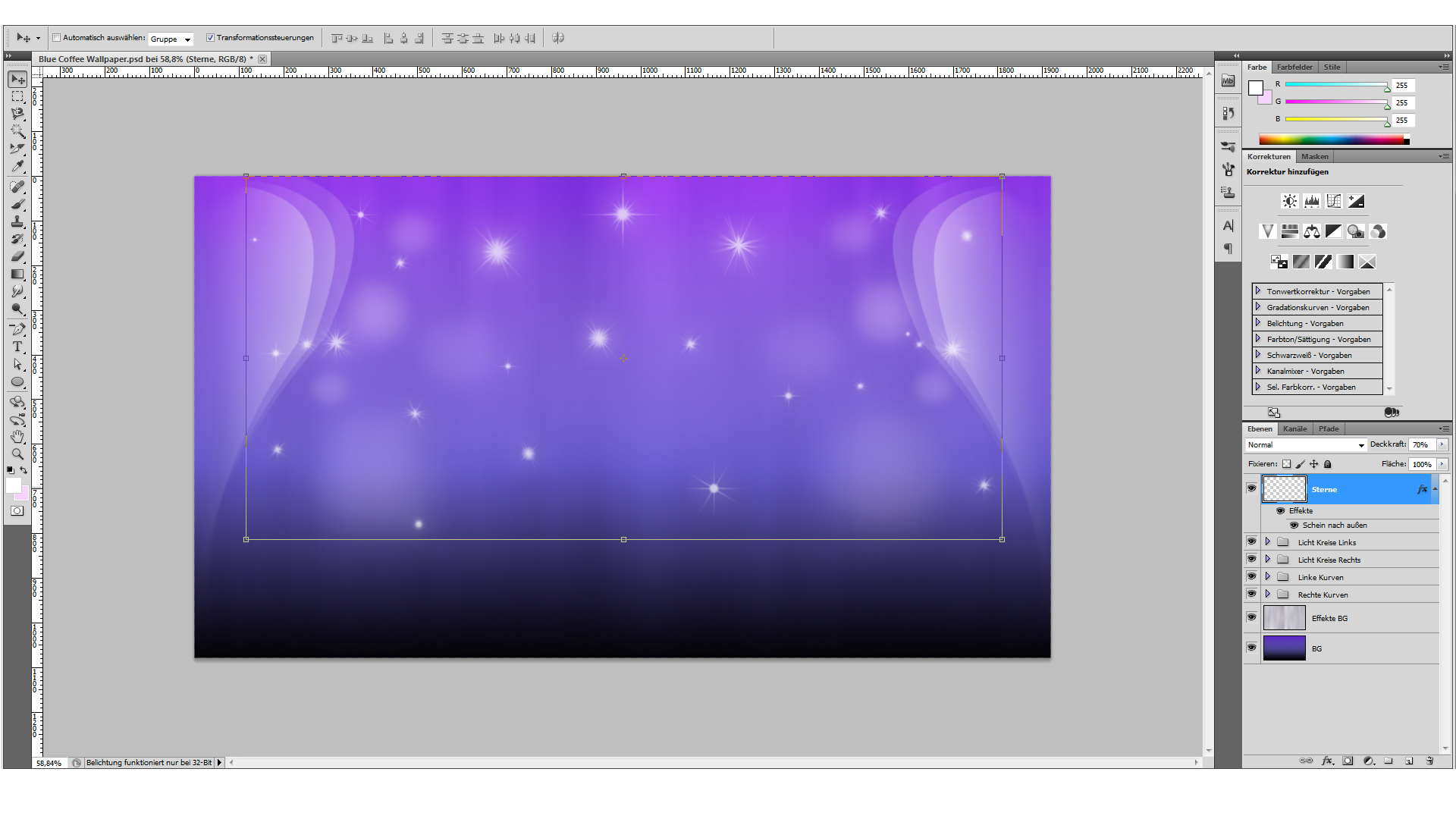Viewport: 1456px width, 819px height.
Task: Select the Eyedropper tool
Action: coord(17,166)
